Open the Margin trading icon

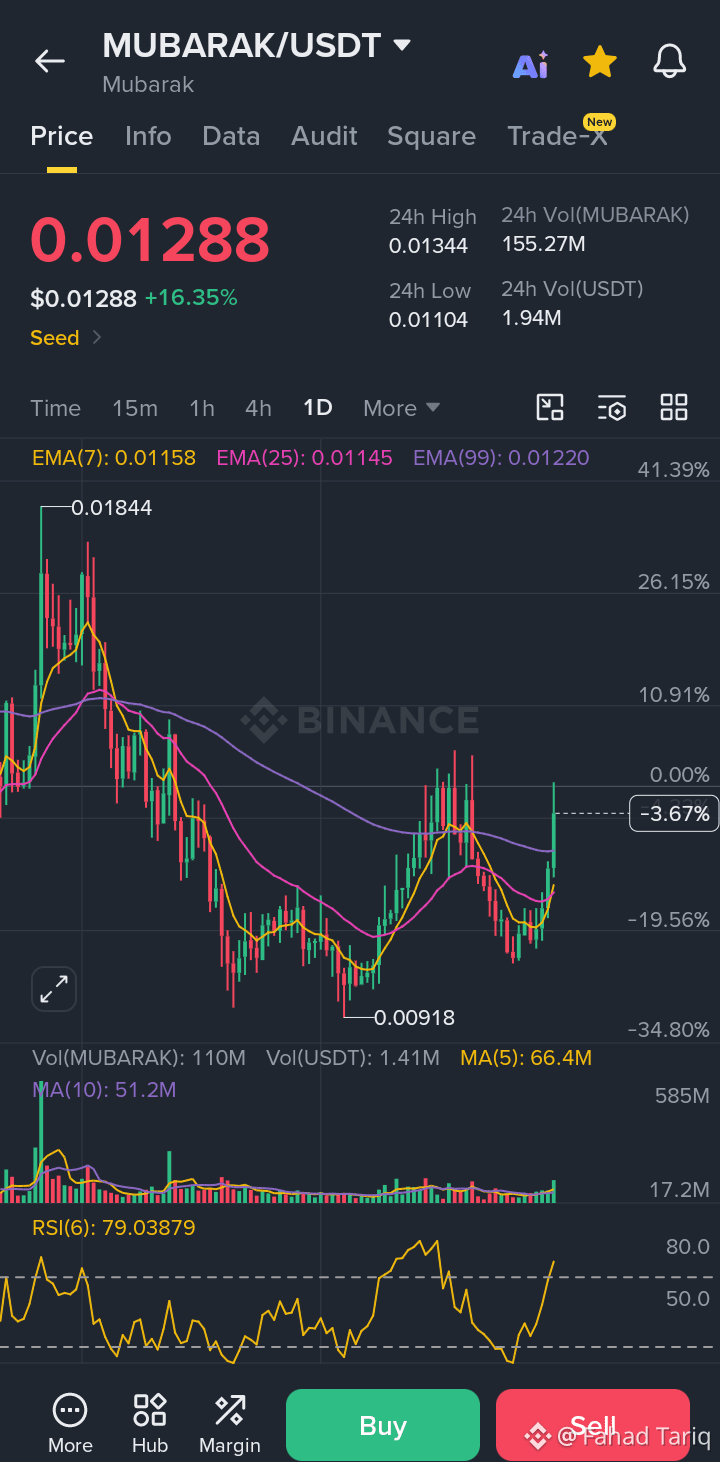click(x=230, y=1424)
